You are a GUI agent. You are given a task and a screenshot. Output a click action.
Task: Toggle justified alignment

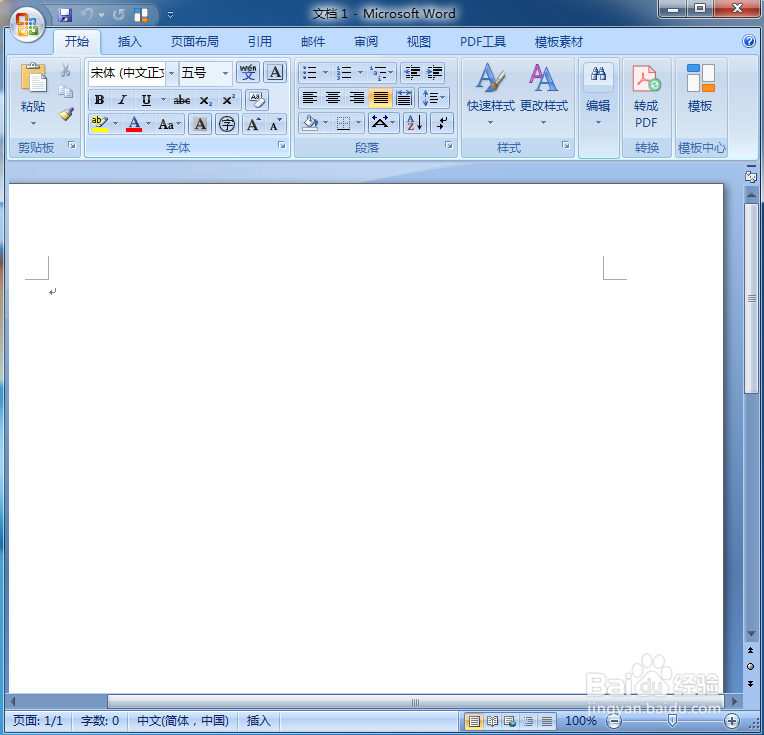pos(381,98)
